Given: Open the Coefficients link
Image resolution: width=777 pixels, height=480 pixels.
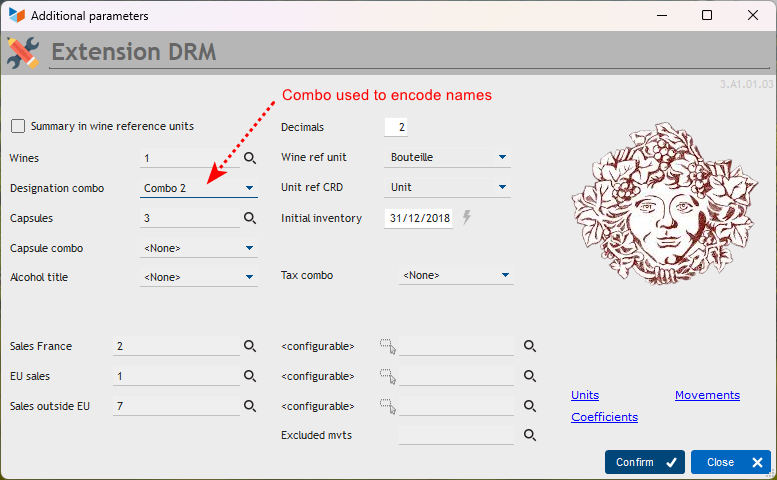Looking at the screenshot, I should point(604,417).
